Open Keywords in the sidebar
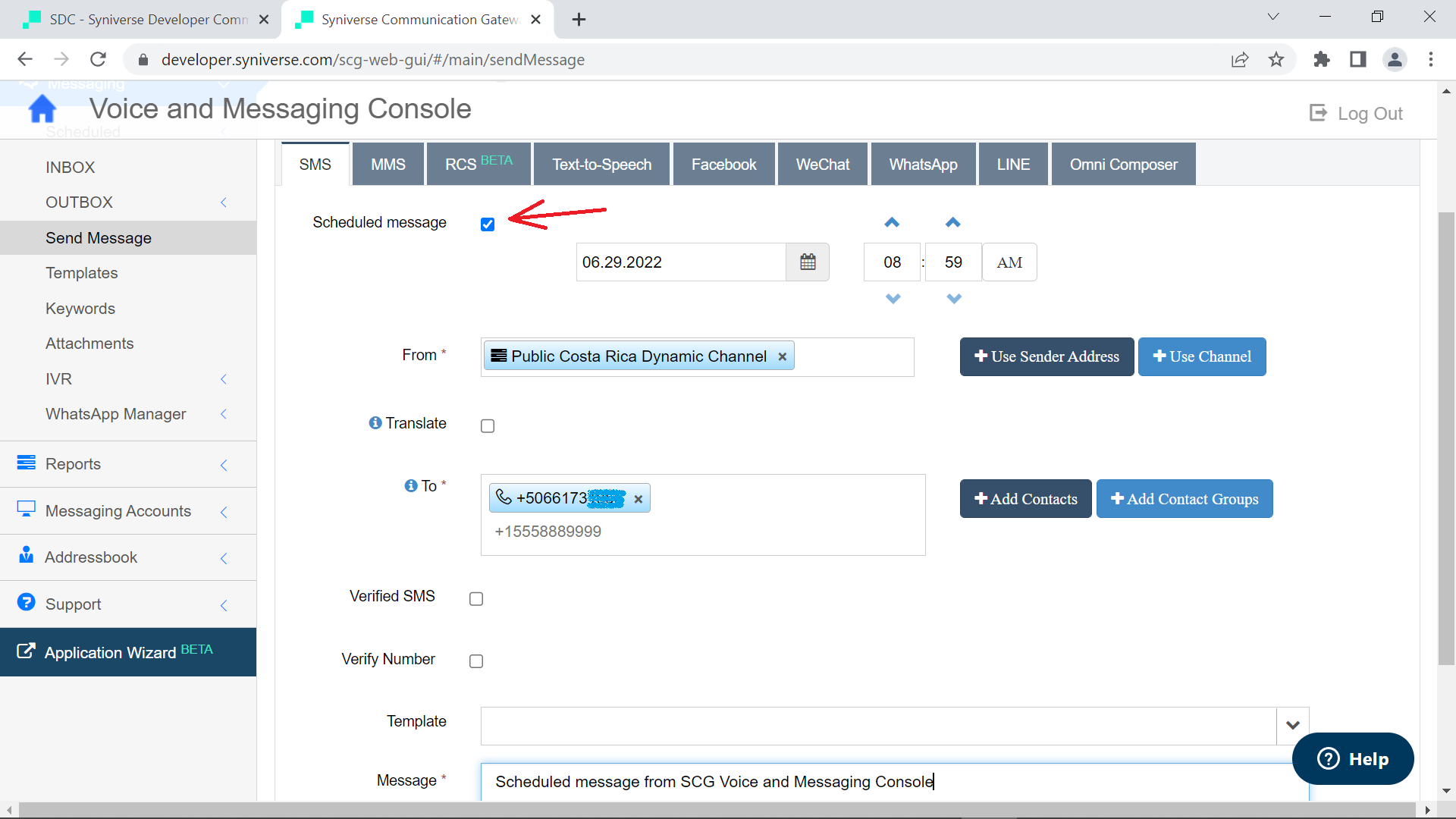Image resolution: width=1456 pixels, height=819 pixels. [x=80, y=309]
